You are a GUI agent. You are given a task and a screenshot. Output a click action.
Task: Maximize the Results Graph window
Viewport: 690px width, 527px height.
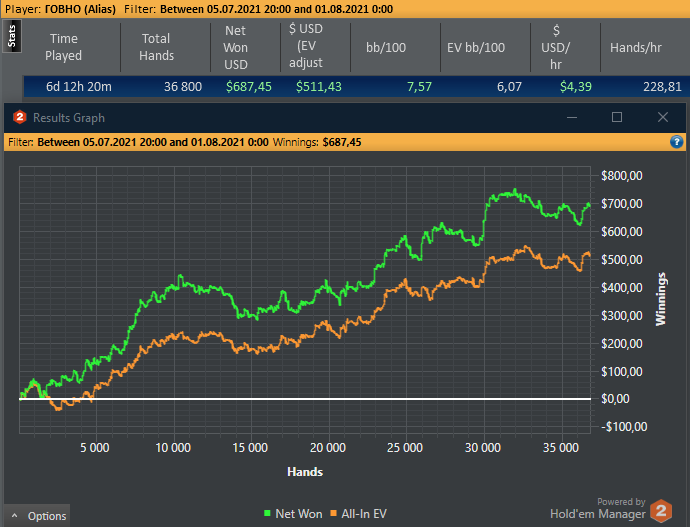click(x=617, y=117)
